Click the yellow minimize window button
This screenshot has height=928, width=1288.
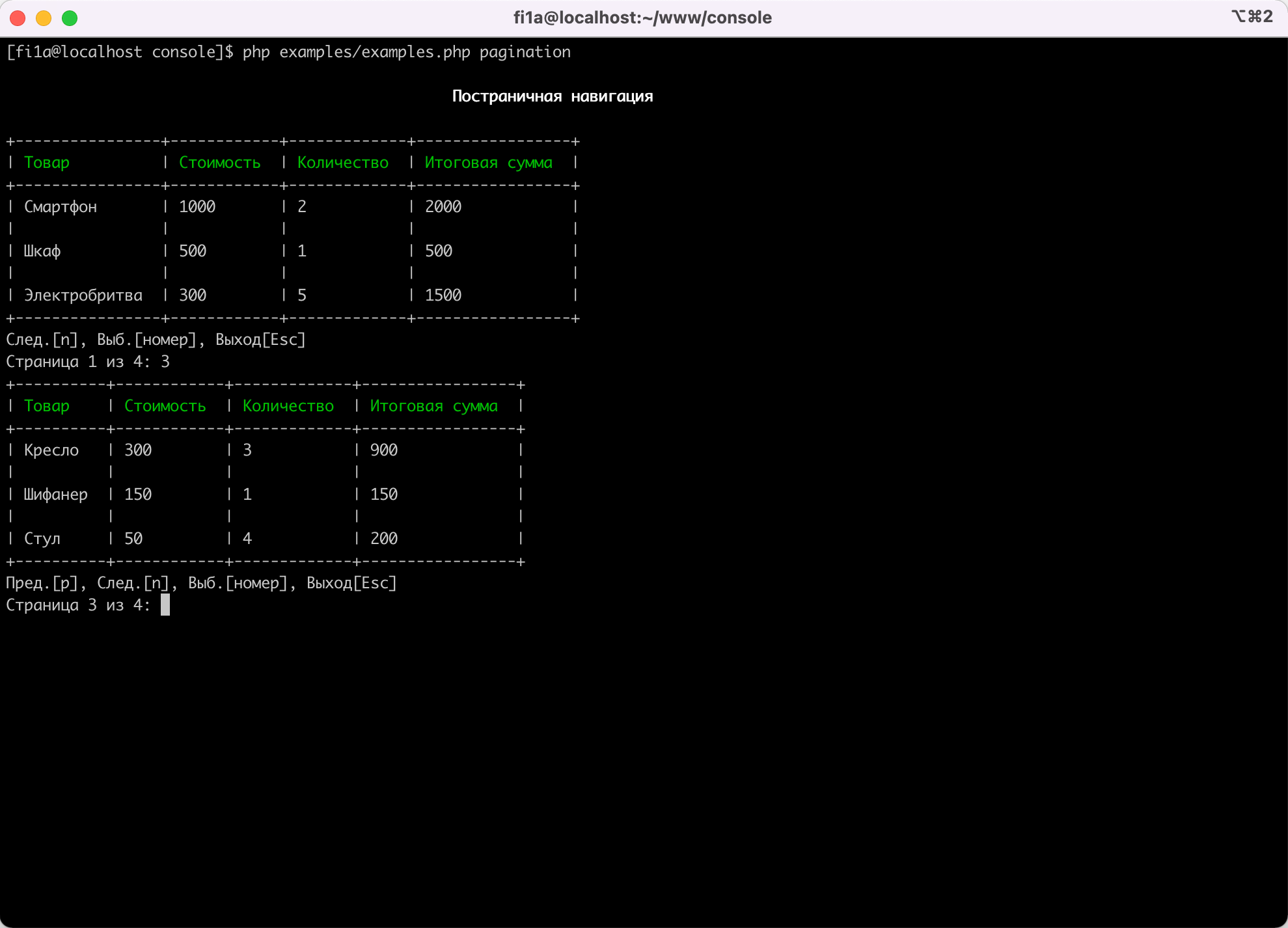point(44,18)
